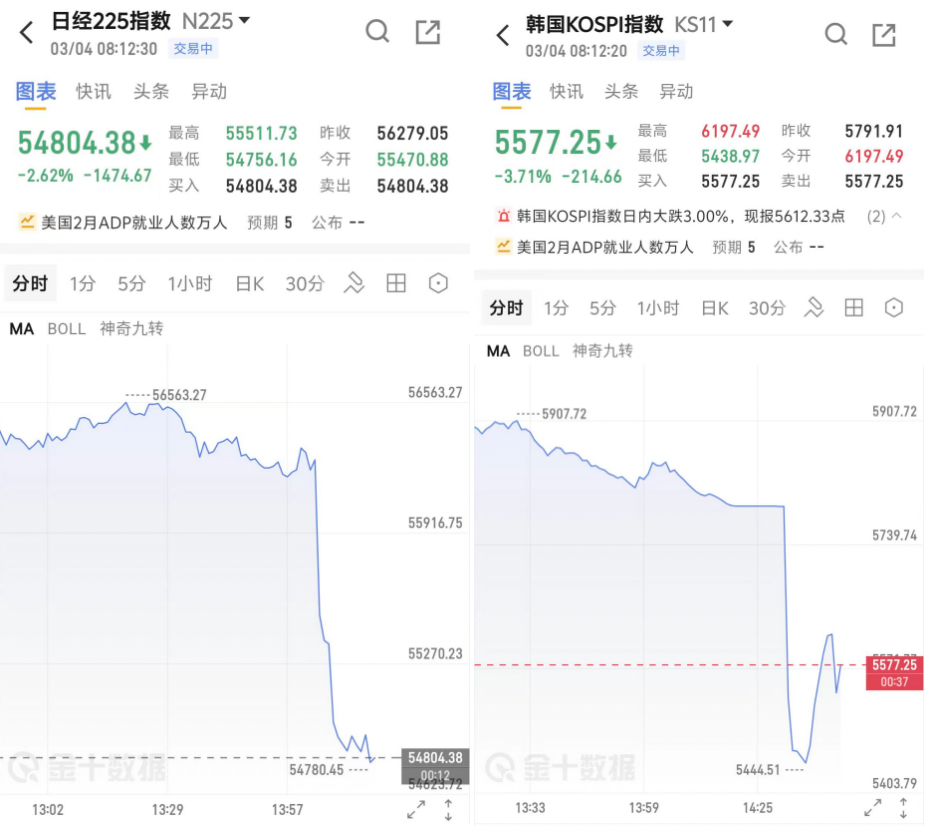Collapse the KOSPI alert list chevron
This screenshot has width=940, height=838.
(896, 216)
